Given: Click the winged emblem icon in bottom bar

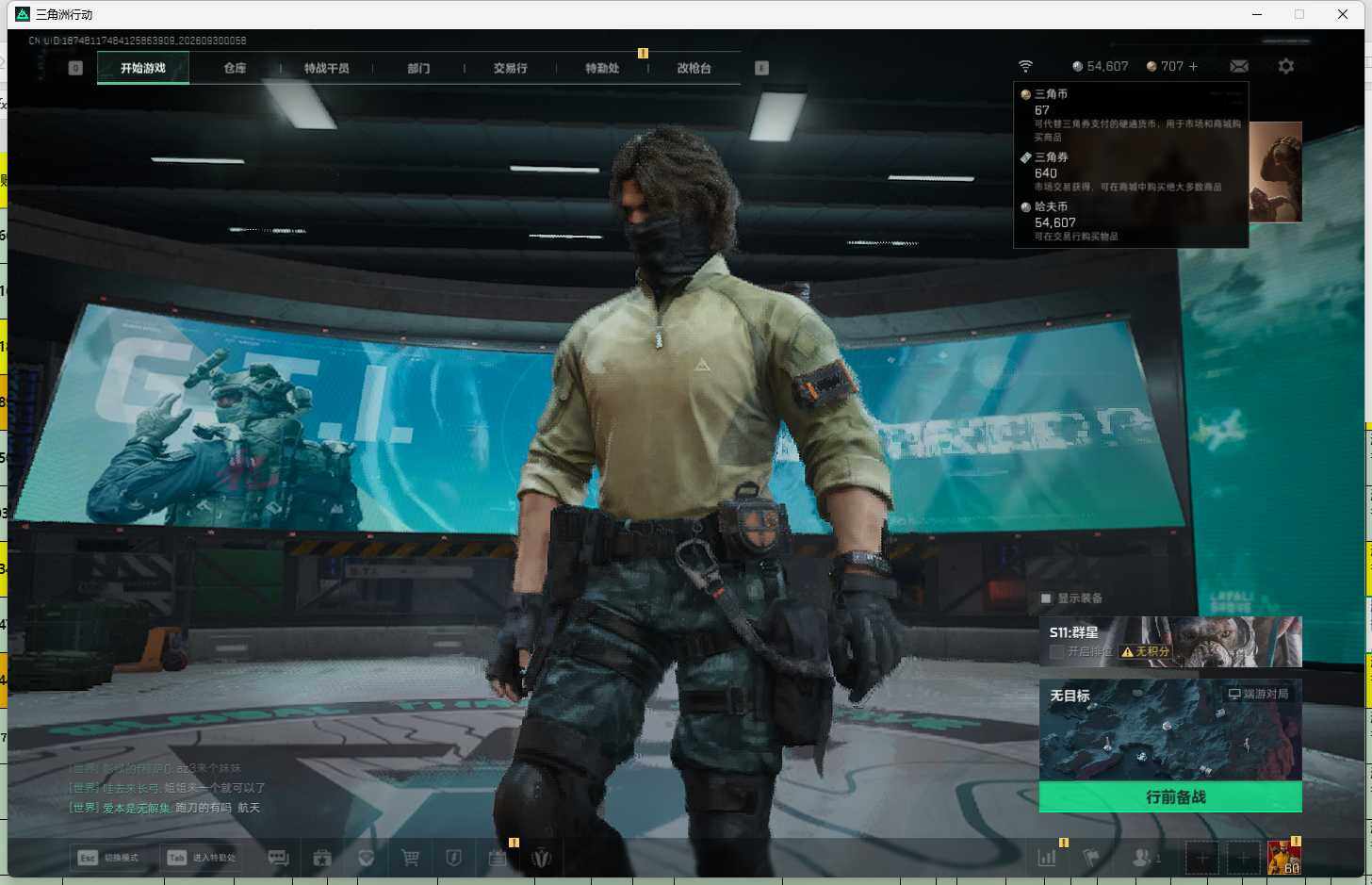Looking at the screenshot, I should click(x=541, y=858).
